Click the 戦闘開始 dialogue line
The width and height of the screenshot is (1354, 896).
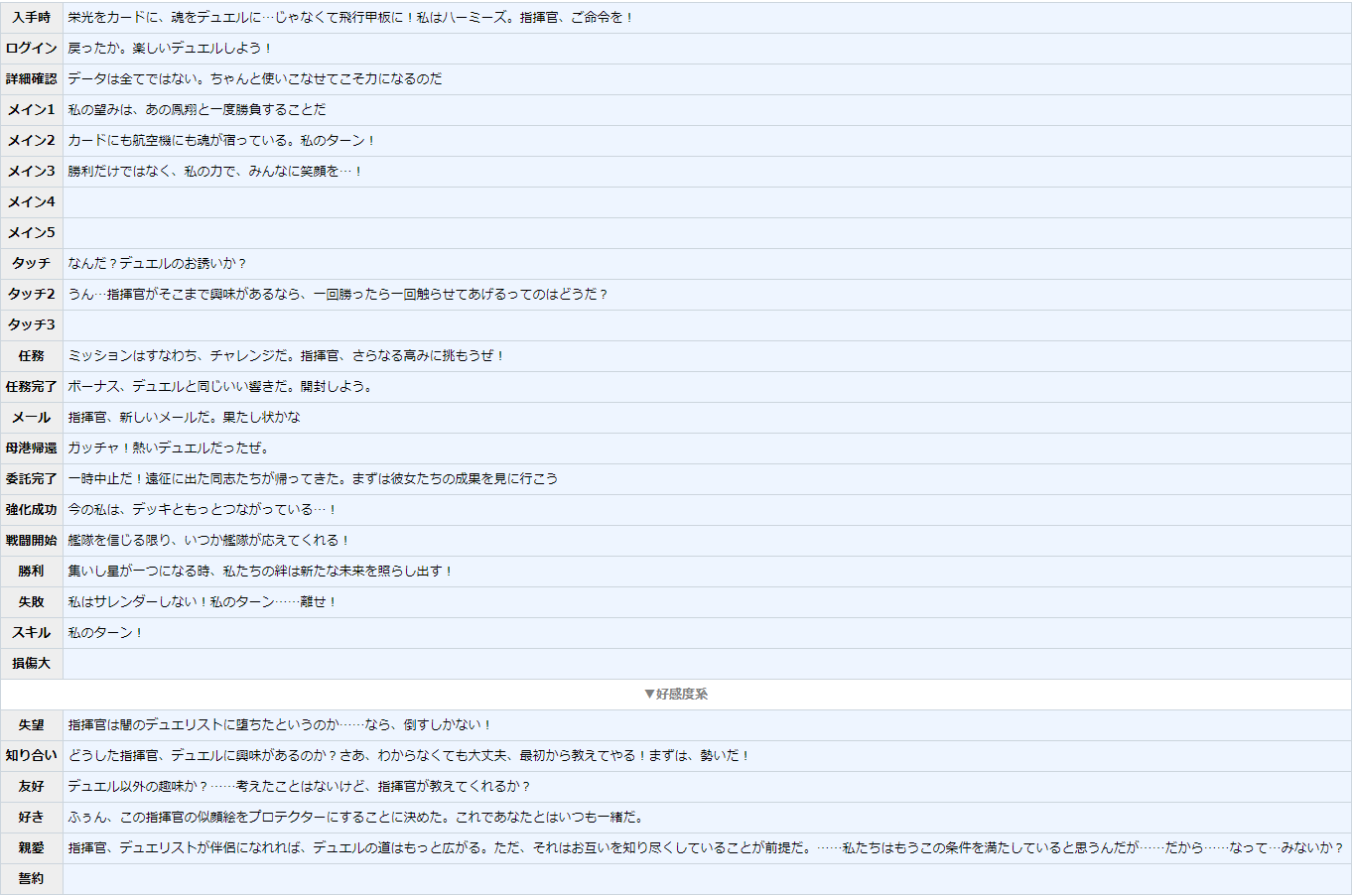pyautogui.click(x=208, y=541)
